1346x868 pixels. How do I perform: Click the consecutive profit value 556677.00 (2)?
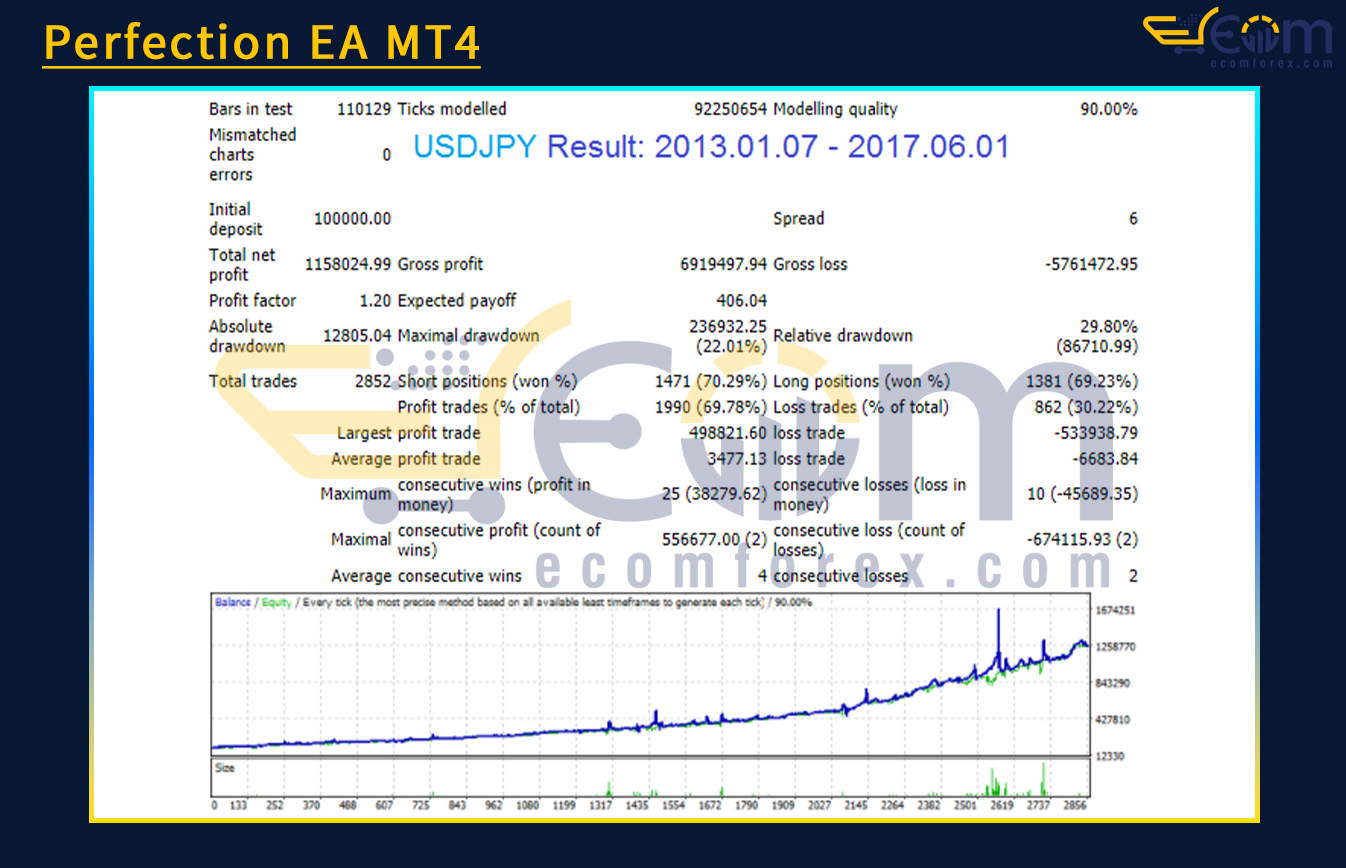[715, 540]
